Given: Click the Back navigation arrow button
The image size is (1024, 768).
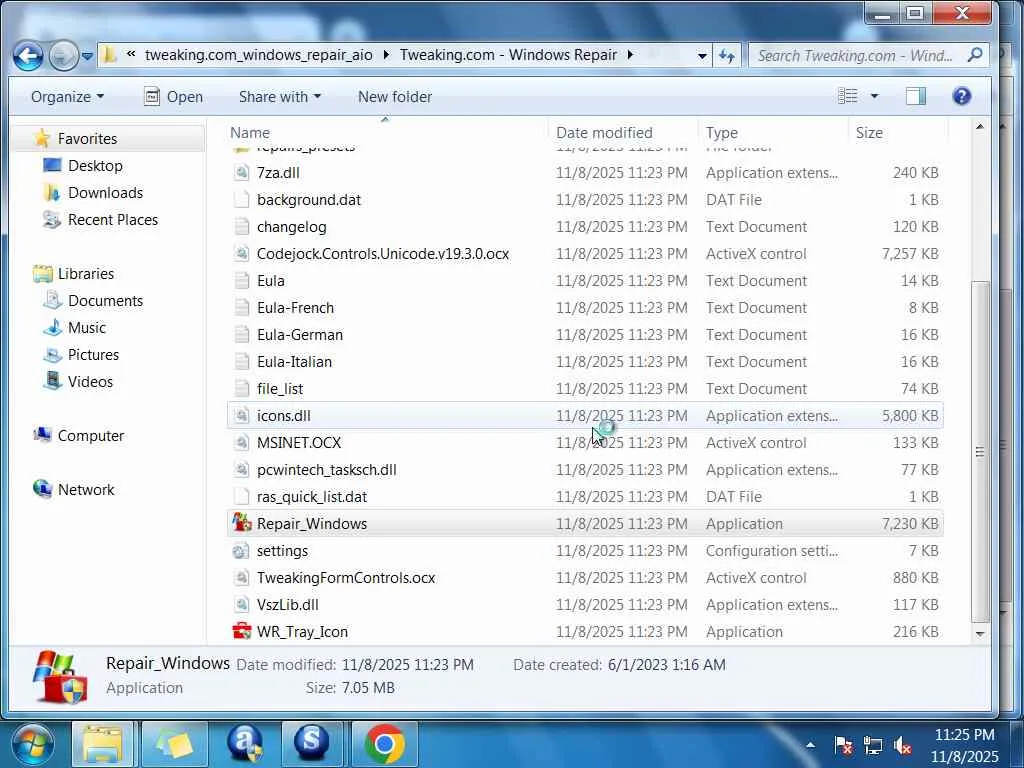Looking at the screenshot, I should point(29,56).
